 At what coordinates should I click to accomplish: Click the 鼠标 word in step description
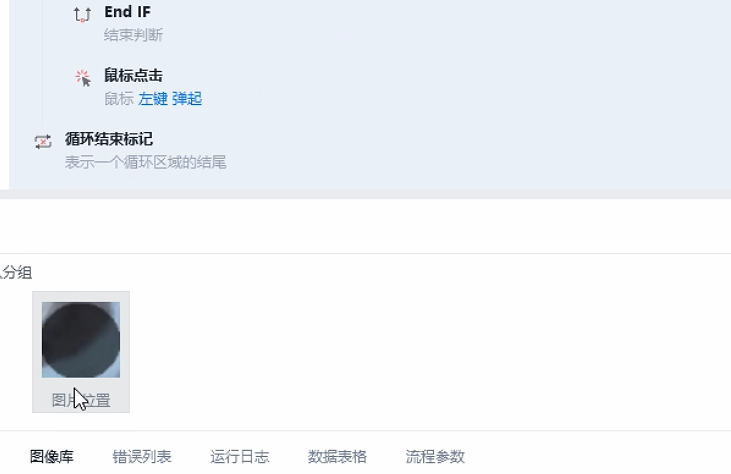[118, 99]
